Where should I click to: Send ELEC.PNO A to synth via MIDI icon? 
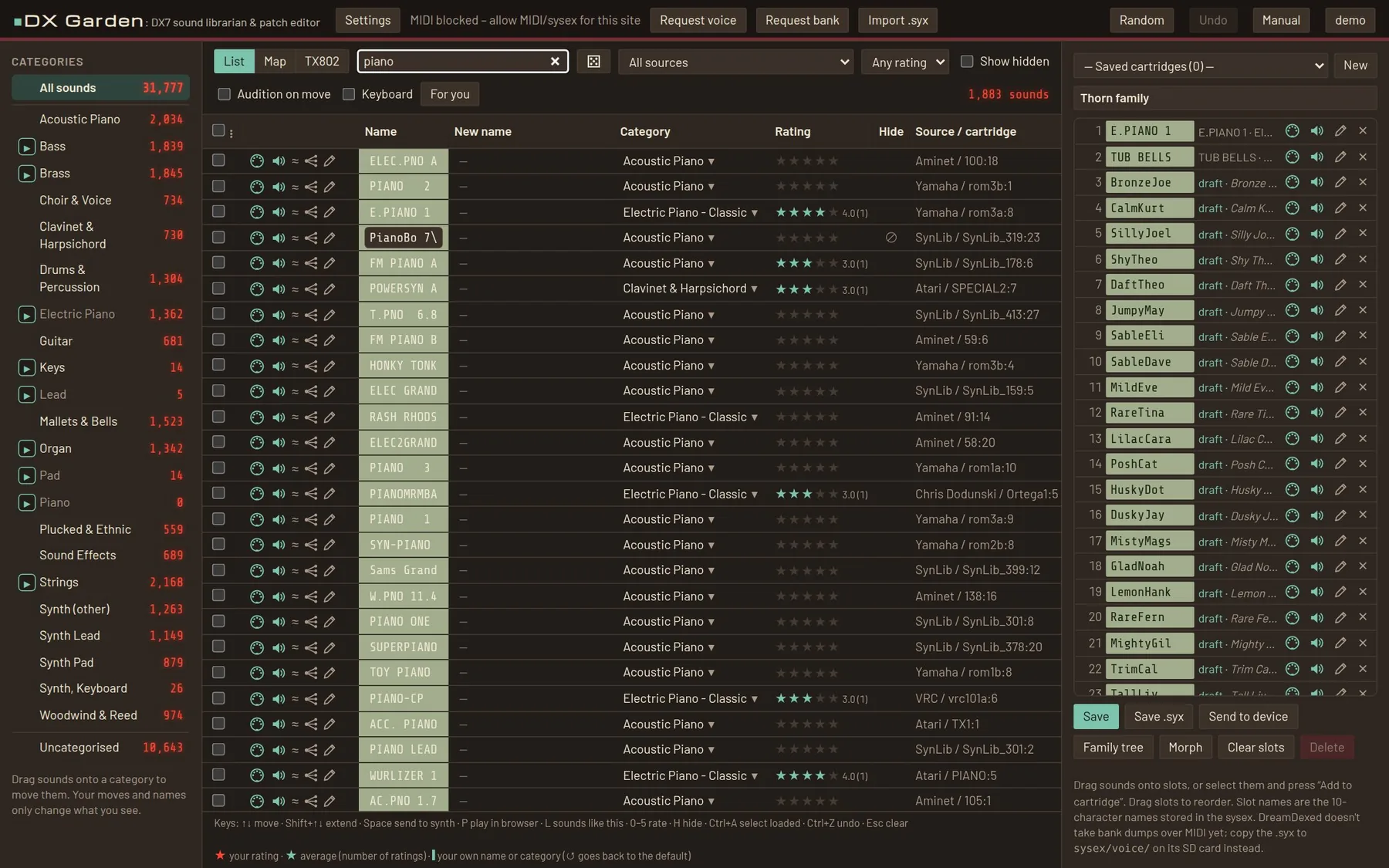click(257, 161)
